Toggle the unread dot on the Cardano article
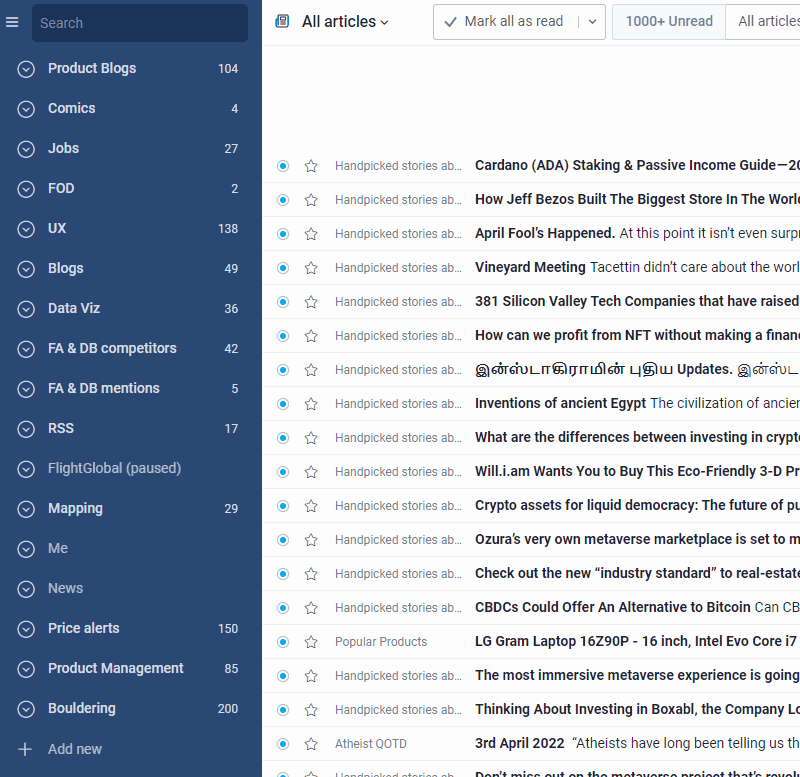 pos(283,165)
